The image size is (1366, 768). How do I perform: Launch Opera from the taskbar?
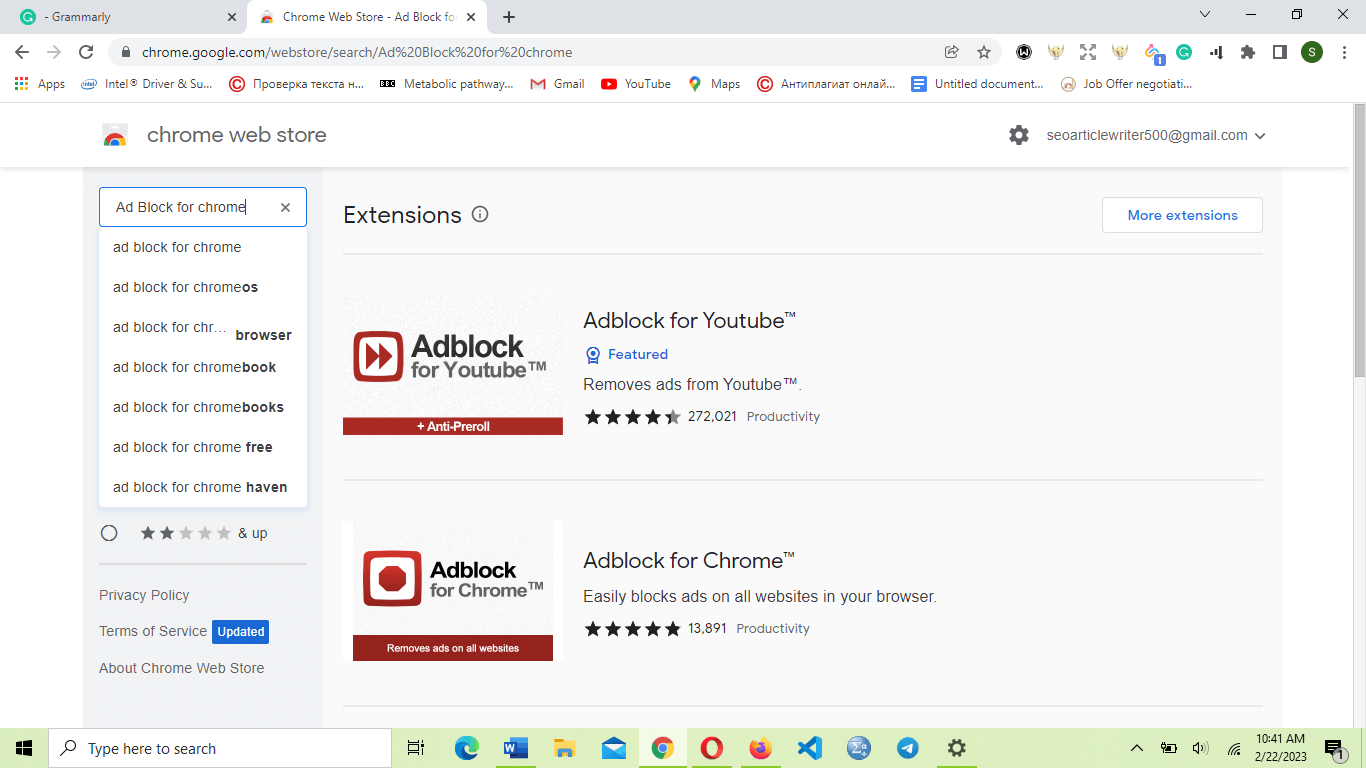pyautogui.click(x=712, y=748)
